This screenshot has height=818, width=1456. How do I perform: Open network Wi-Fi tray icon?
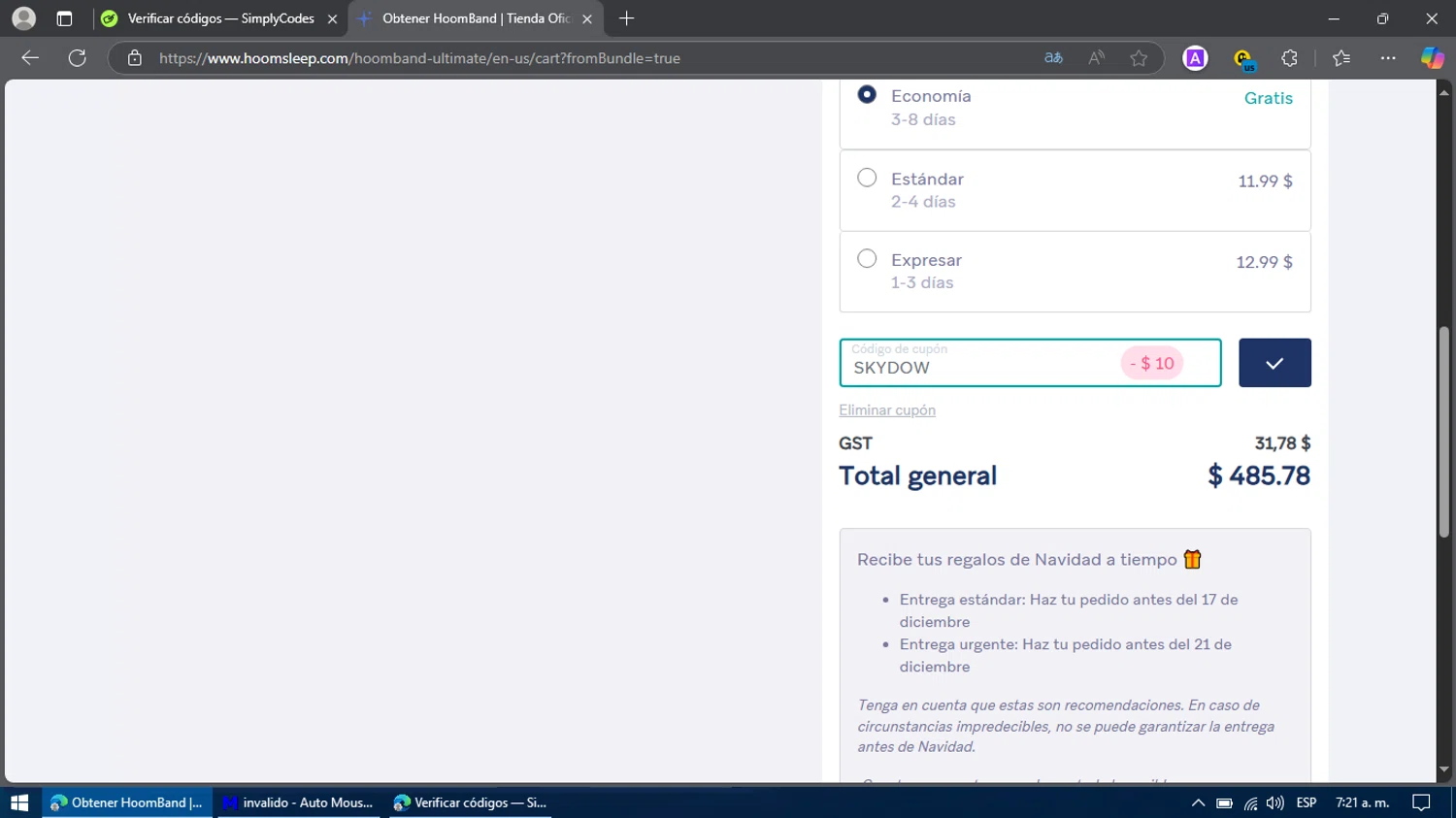1250,802
